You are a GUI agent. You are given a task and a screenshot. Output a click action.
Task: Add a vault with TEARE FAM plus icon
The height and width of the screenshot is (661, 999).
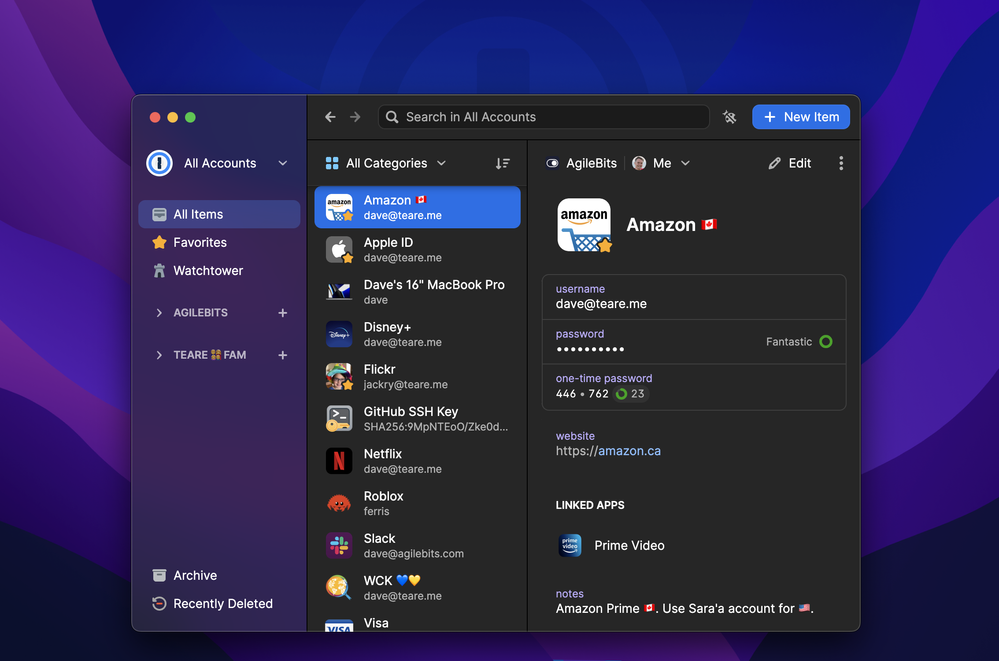point(282,355)
